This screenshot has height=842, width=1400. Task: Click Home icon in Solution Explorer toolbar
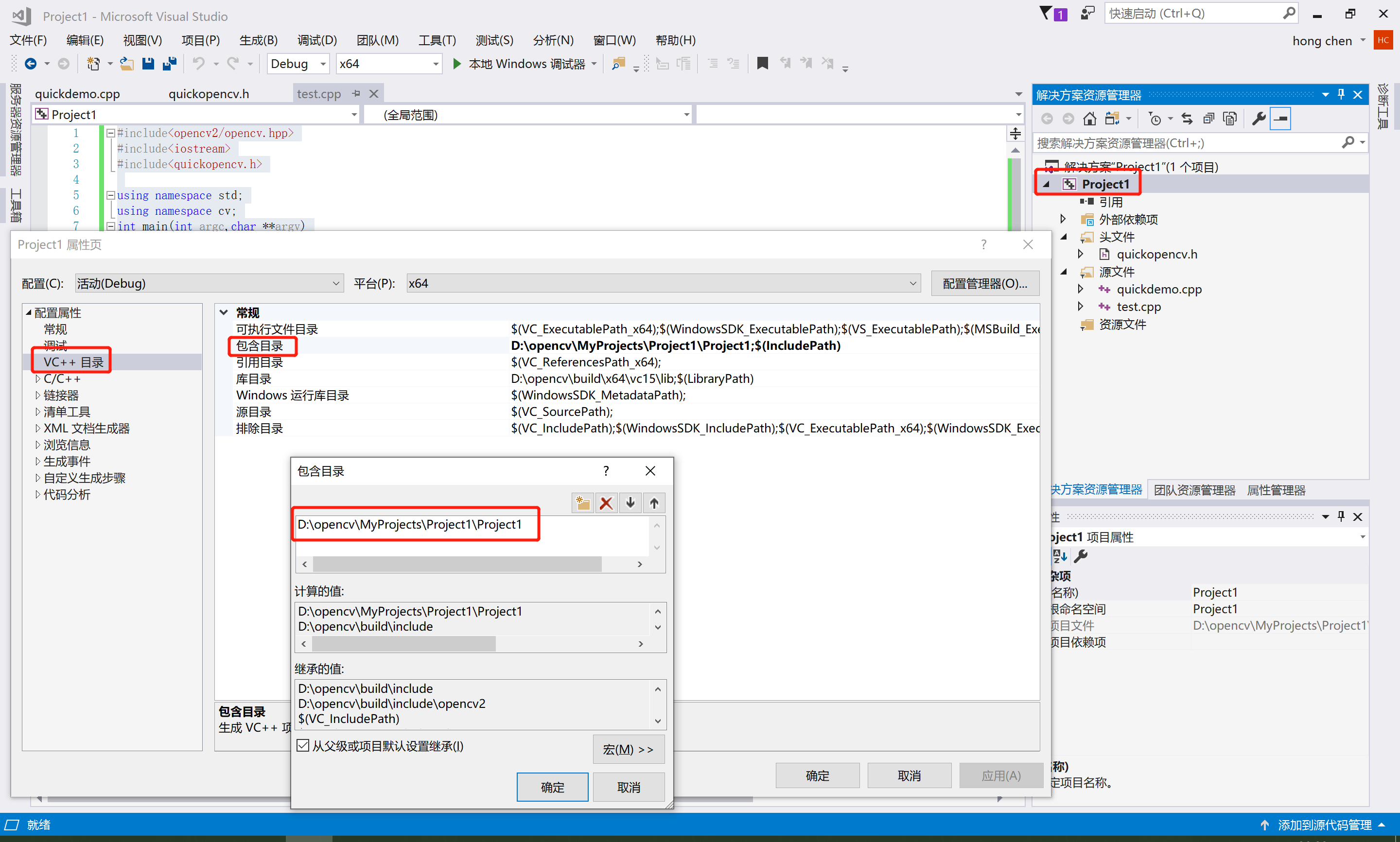click(1089, 119)
